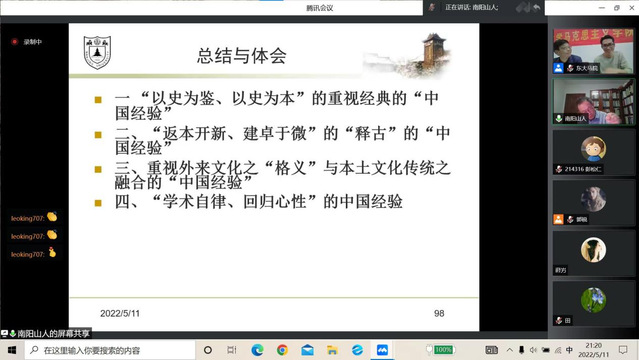The height and width of the screenshot is (360, 639).
Task: Open Task View on the taskbar
Action: pyautogui.click(x=232, y=350)
